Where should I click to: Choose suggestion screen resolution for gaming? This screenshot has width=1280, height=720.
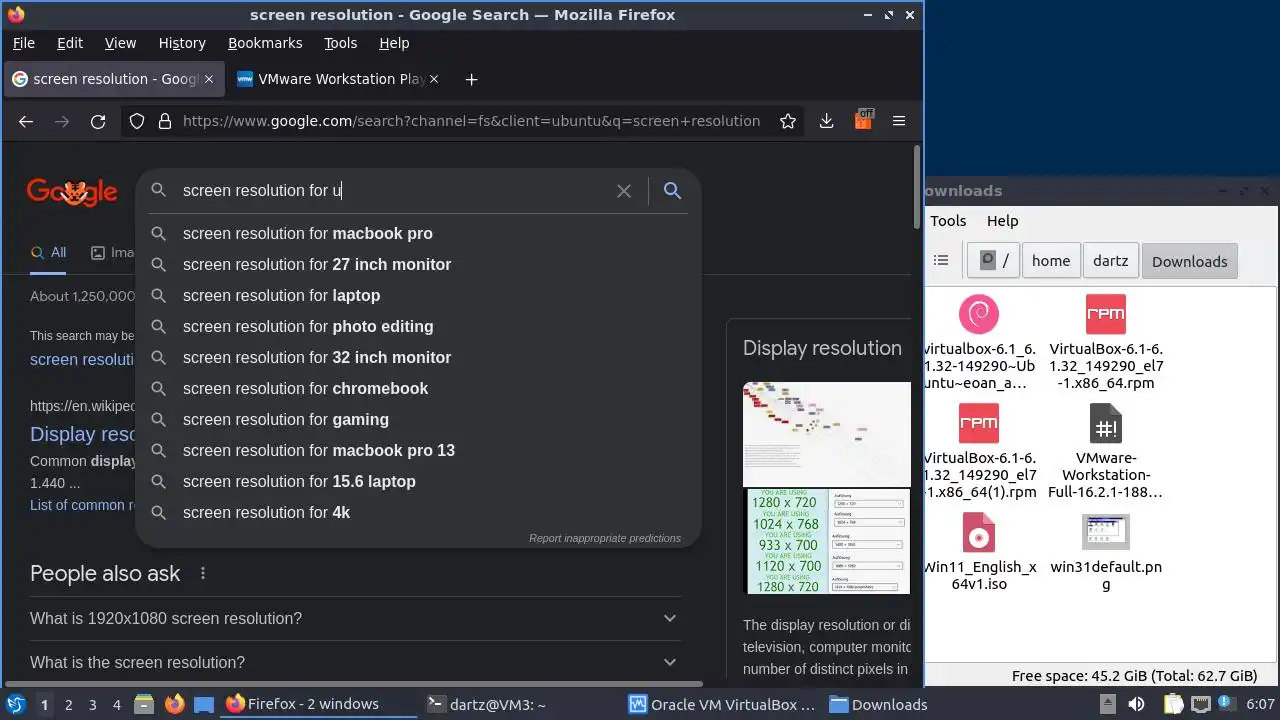(x=418, y=419)
